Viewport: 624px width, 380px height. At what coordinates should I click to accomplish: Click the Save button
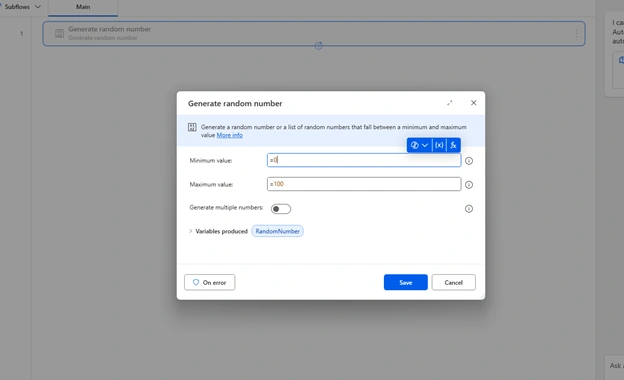point(406,282)
